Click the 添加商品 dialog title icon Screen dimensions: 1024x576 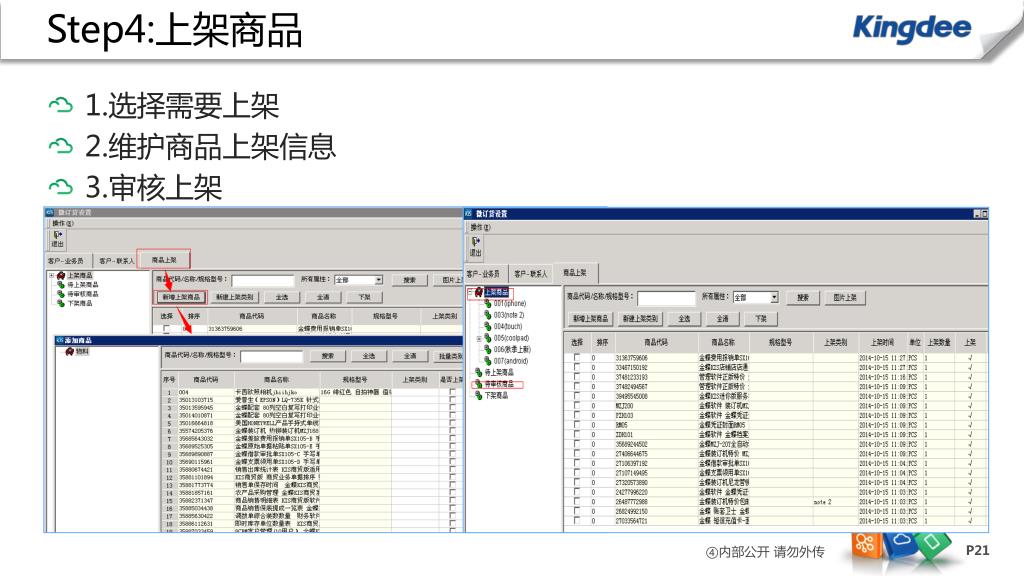click(59, 340)
